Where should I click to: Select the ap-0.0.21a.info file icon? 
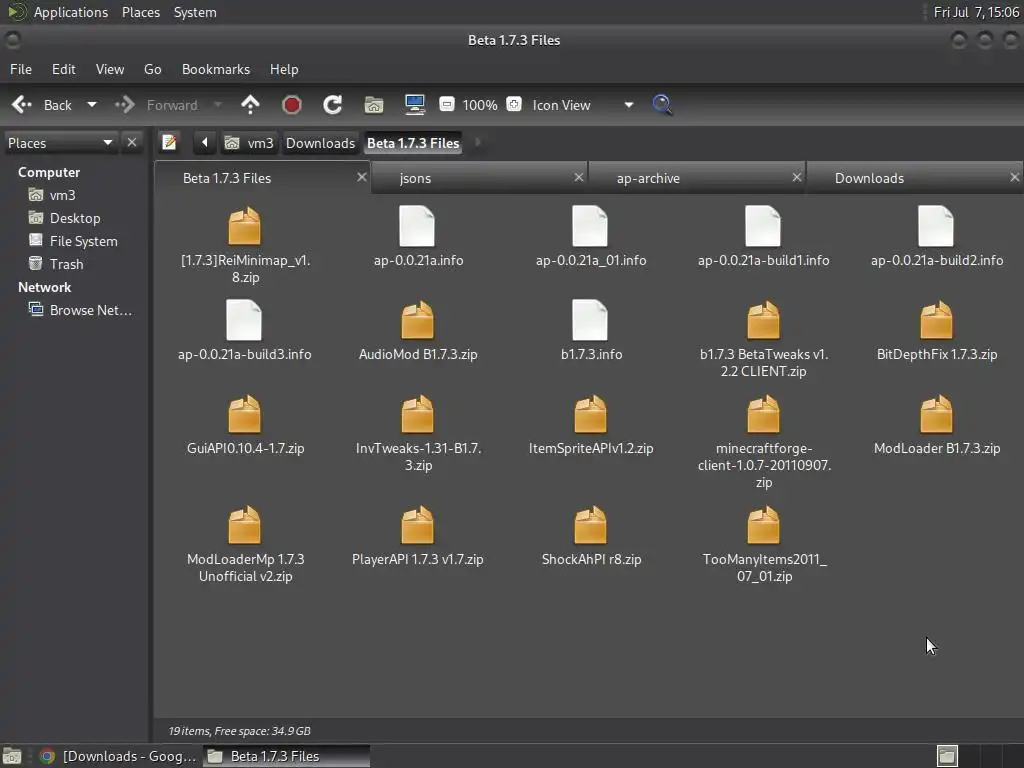(417, 226)
